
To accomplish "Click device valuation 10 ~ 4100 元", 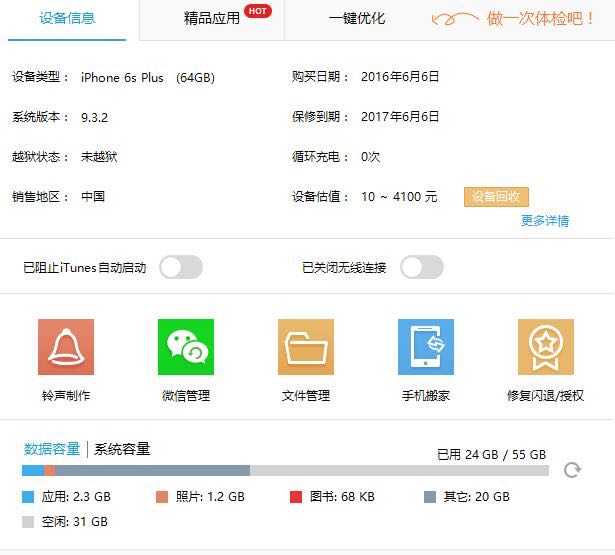I will pos(399,197).
